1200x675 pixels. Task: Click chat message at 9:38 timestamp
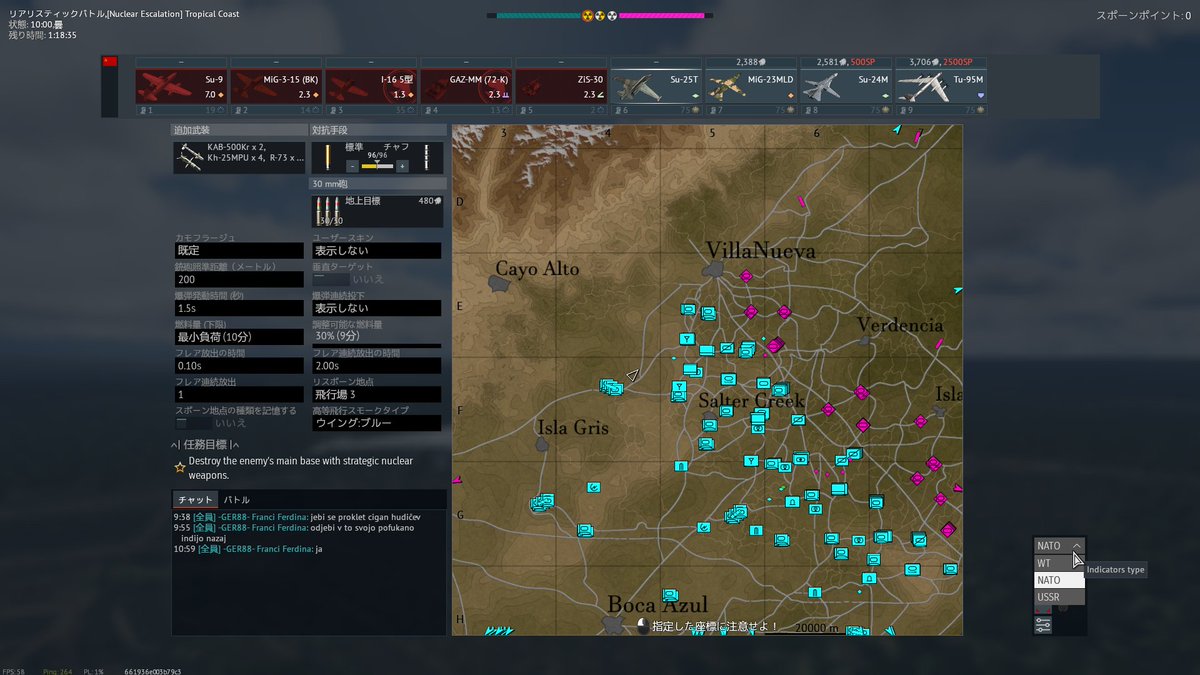pyautogui.click(x=296, y=516)
